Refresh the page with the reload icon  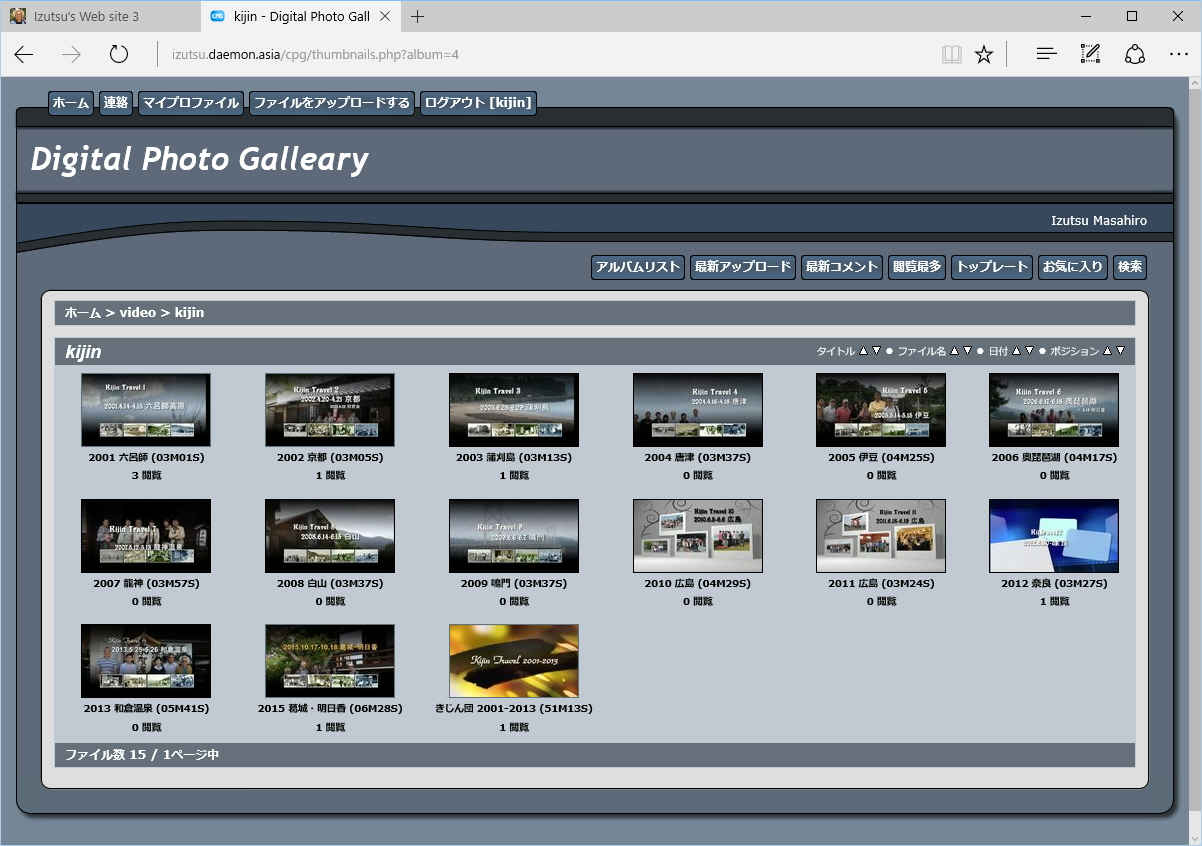point(119,54)
